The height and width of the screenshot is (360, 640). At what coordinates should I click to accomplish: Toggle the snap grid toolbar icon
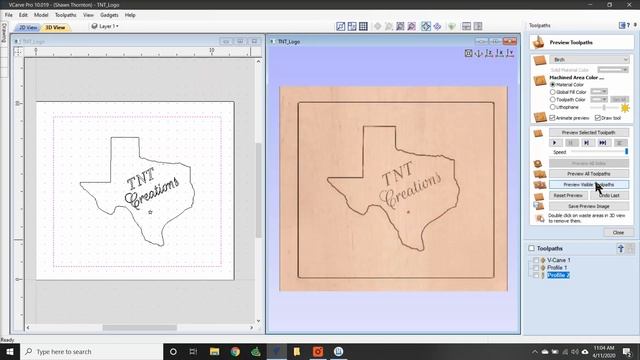[x=363, y=27]
